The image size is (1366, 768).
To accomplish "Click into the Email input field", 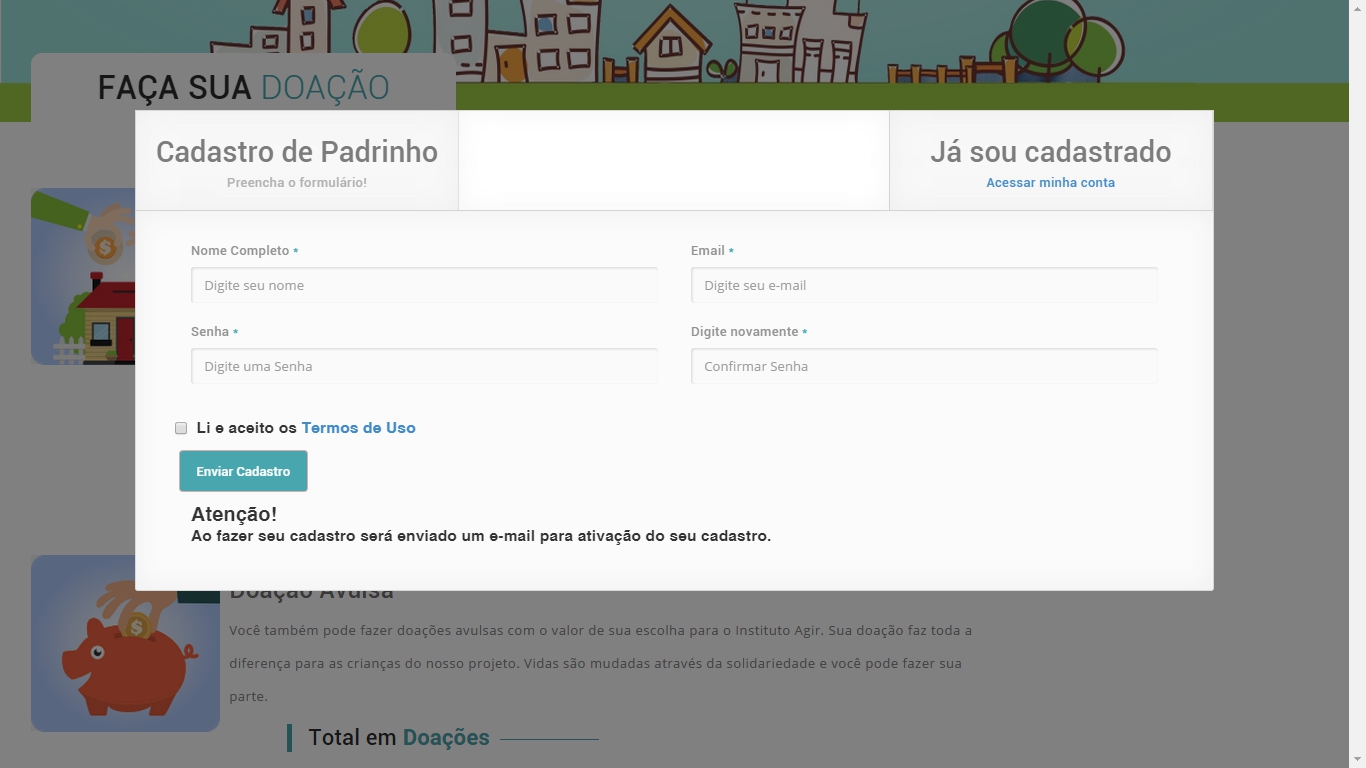I will (923, 285).
